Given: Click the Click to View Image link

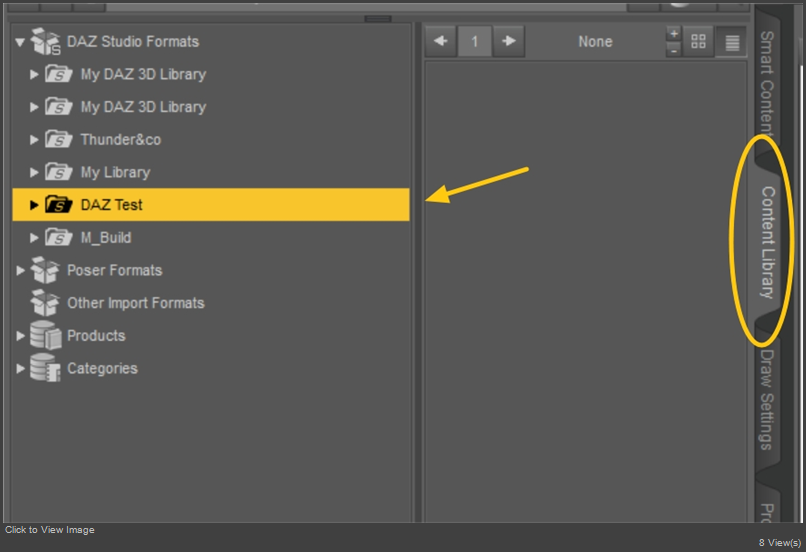Looking at the screenshot, I should pos(50,530).
